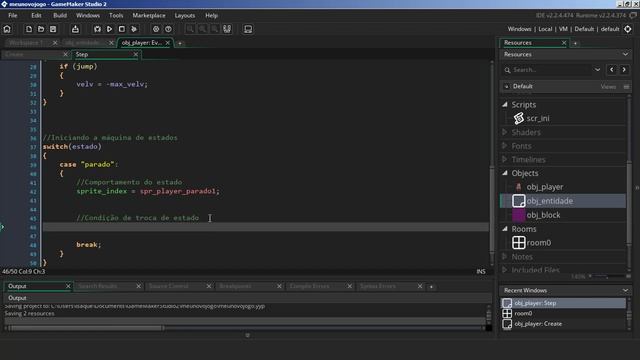640x360 pixels.
Task: Expand the Timelines folder
Action: (505, 159)
